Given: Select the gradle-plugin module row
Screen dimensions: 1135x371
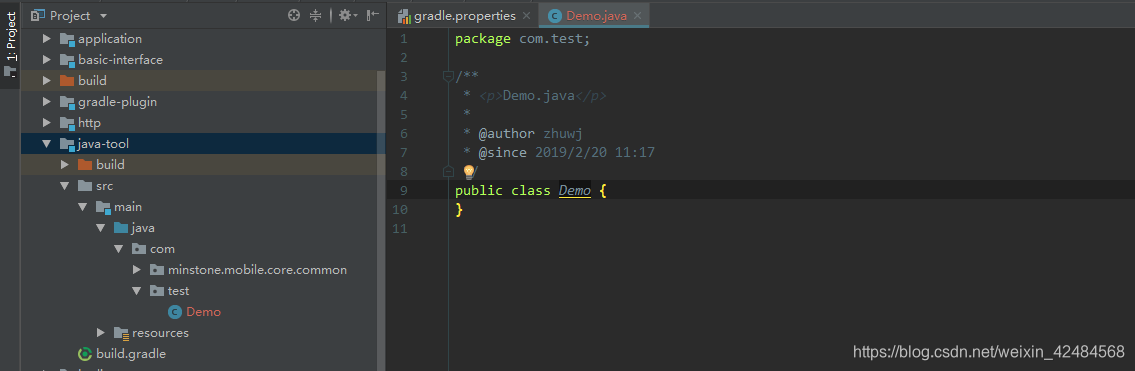Looking at the screenshot, I should [199, 101].
